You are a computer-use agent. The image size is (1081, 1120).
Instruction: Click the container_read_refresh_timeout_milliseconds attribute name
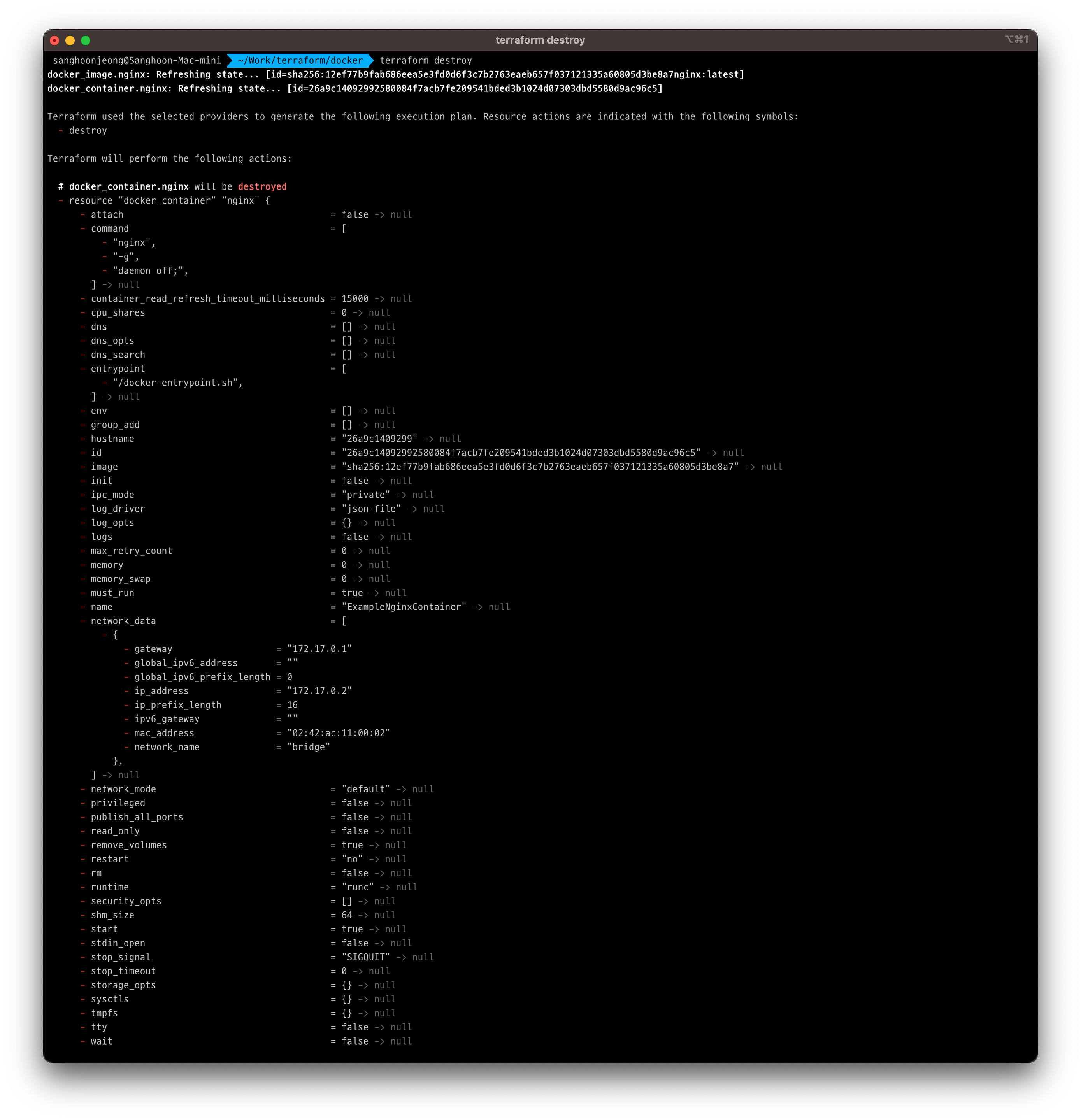click(x=207, y=299)
